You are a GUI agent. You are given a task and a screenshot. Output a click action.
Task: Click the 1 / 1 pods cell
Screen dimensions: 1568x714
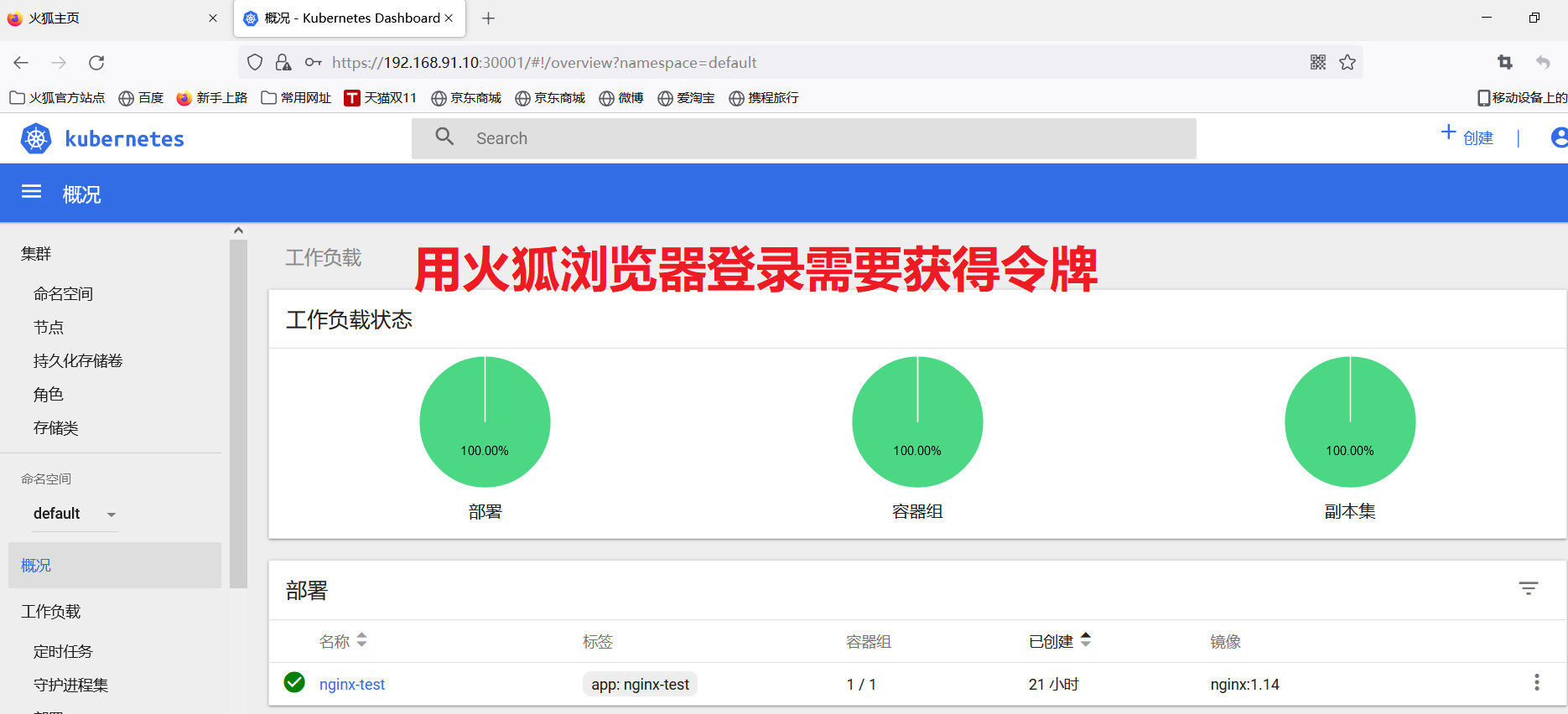(861, 685)
